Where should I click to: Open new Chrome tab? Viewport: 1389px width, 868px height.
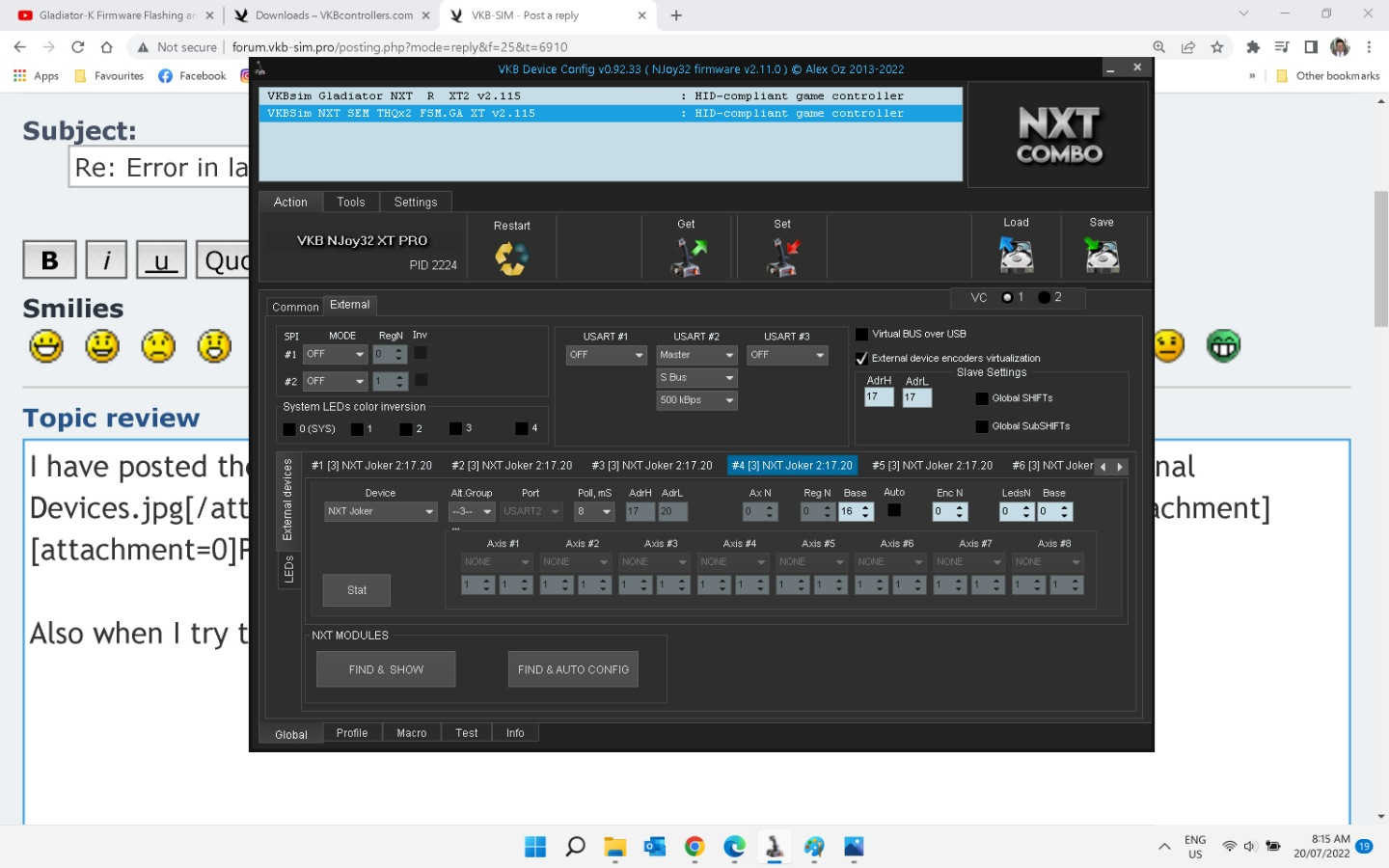[676, 15]
